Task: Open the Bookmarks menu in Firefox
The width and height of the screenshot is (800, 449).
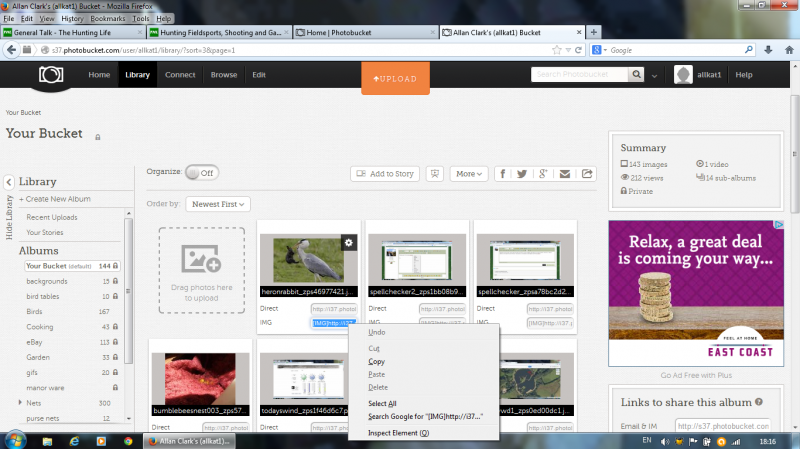Action: (x=108, y=18)
